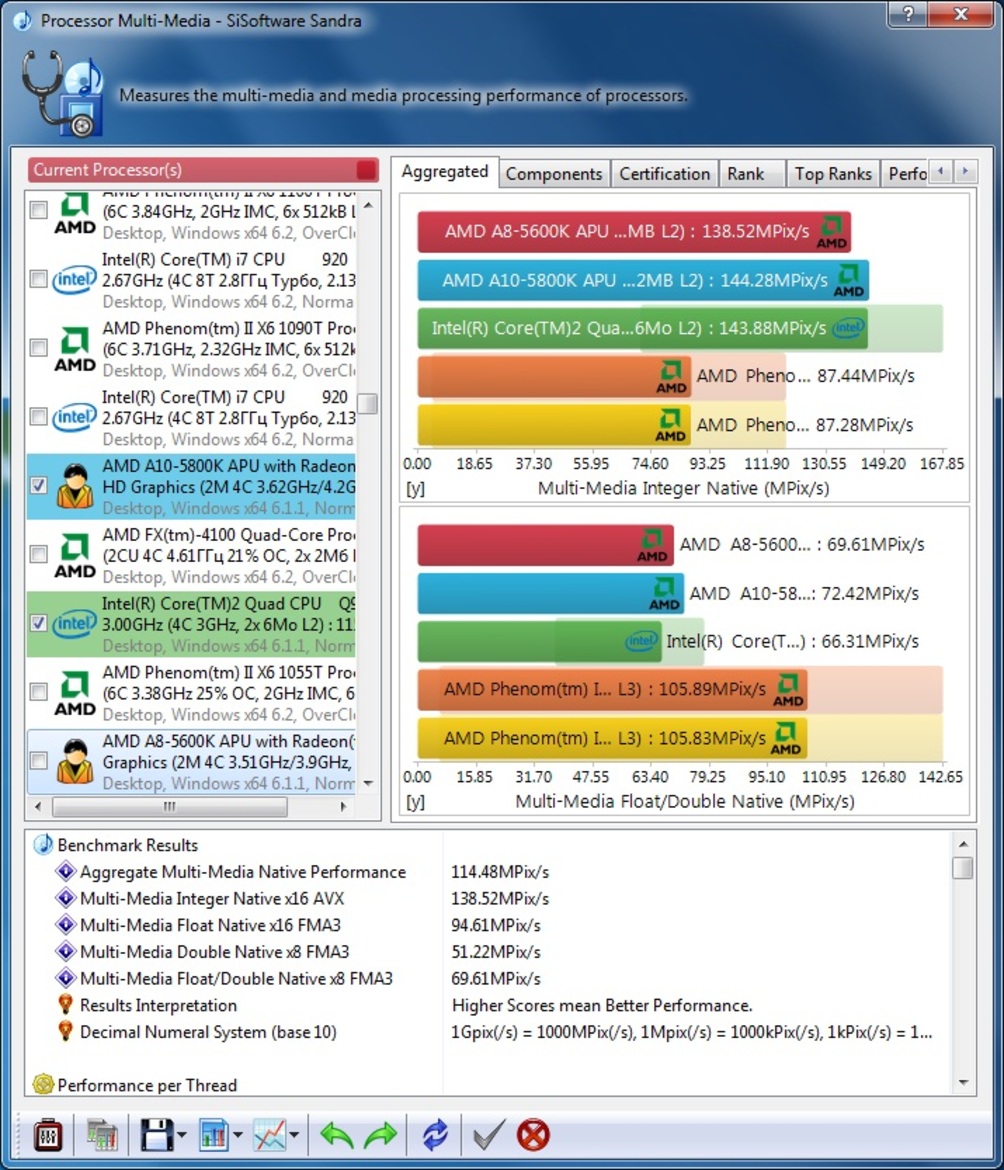Check the AMD Phenom II X6 1090T checkbox

[x=39, y=348]
